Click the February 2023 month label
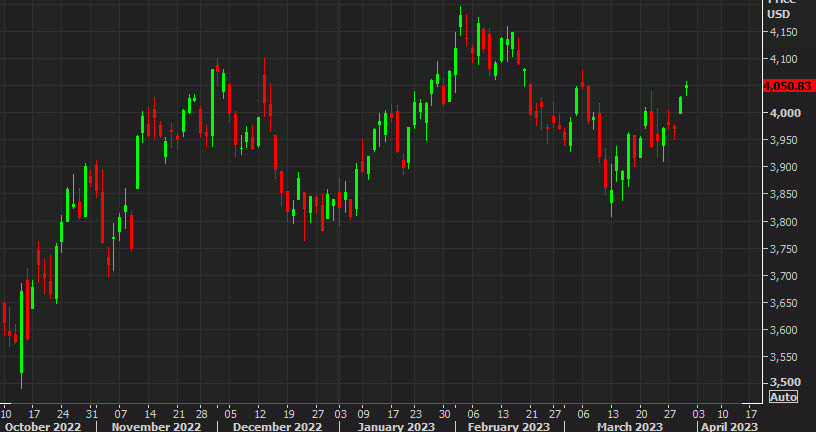 point(508,427)
